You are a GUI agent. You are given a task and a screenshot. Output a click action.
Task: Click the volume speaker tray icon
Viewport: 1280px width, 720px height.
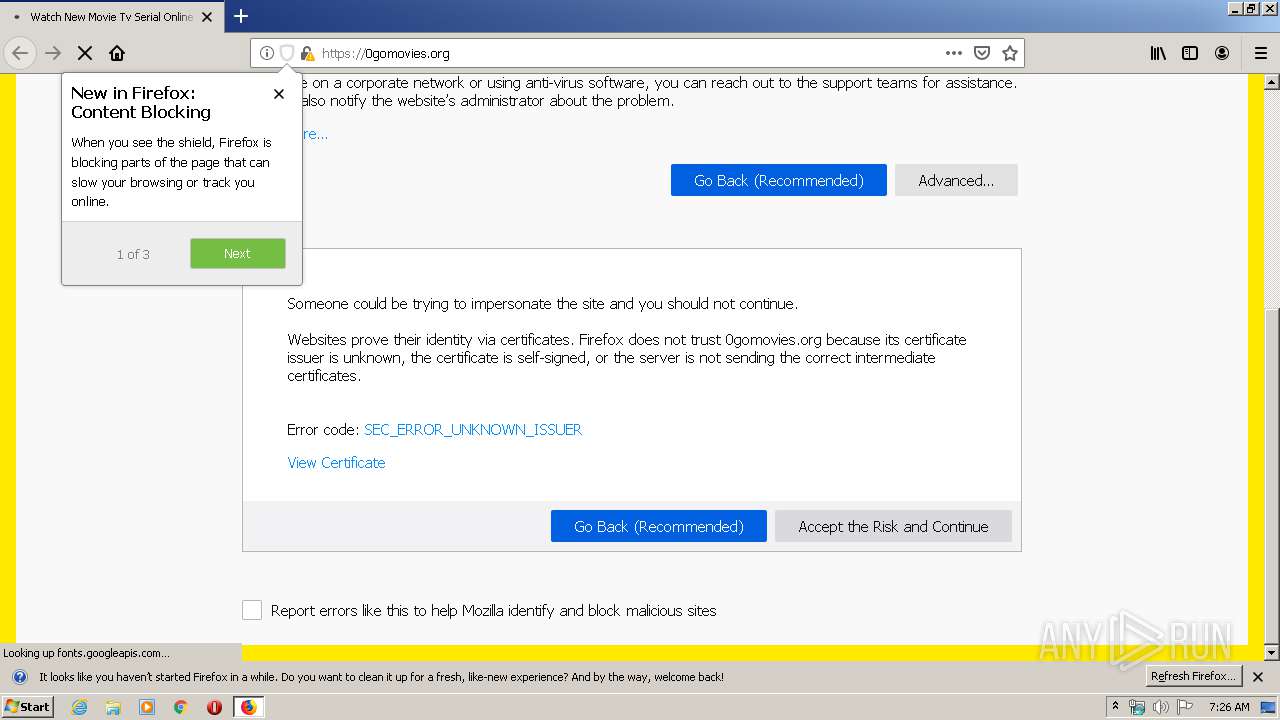(1160, 707)
